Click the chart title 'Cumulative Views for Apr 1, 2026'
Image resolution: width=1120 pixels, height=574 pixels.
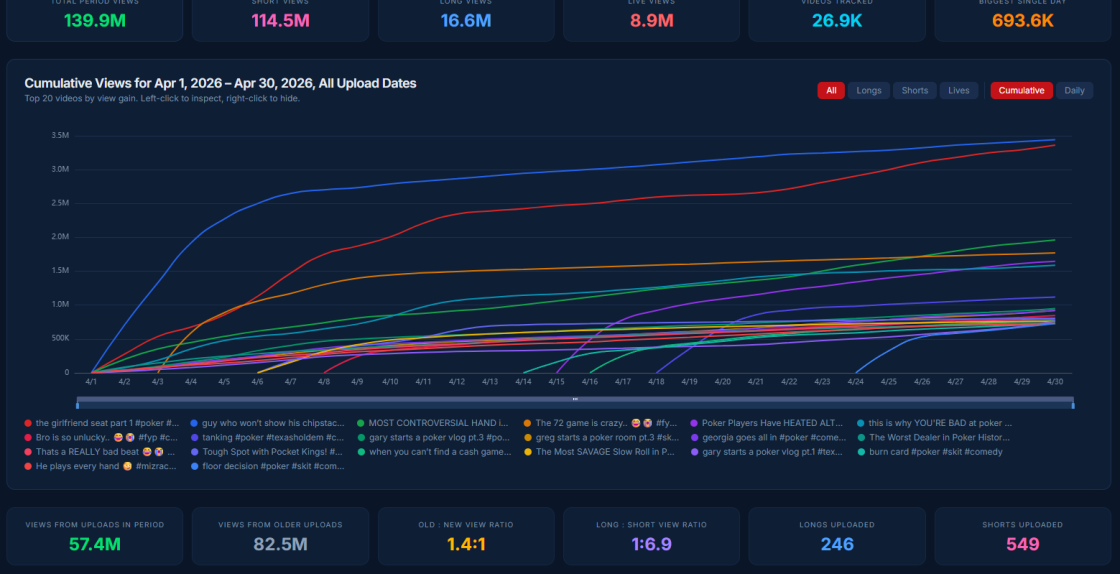[220, 84]
